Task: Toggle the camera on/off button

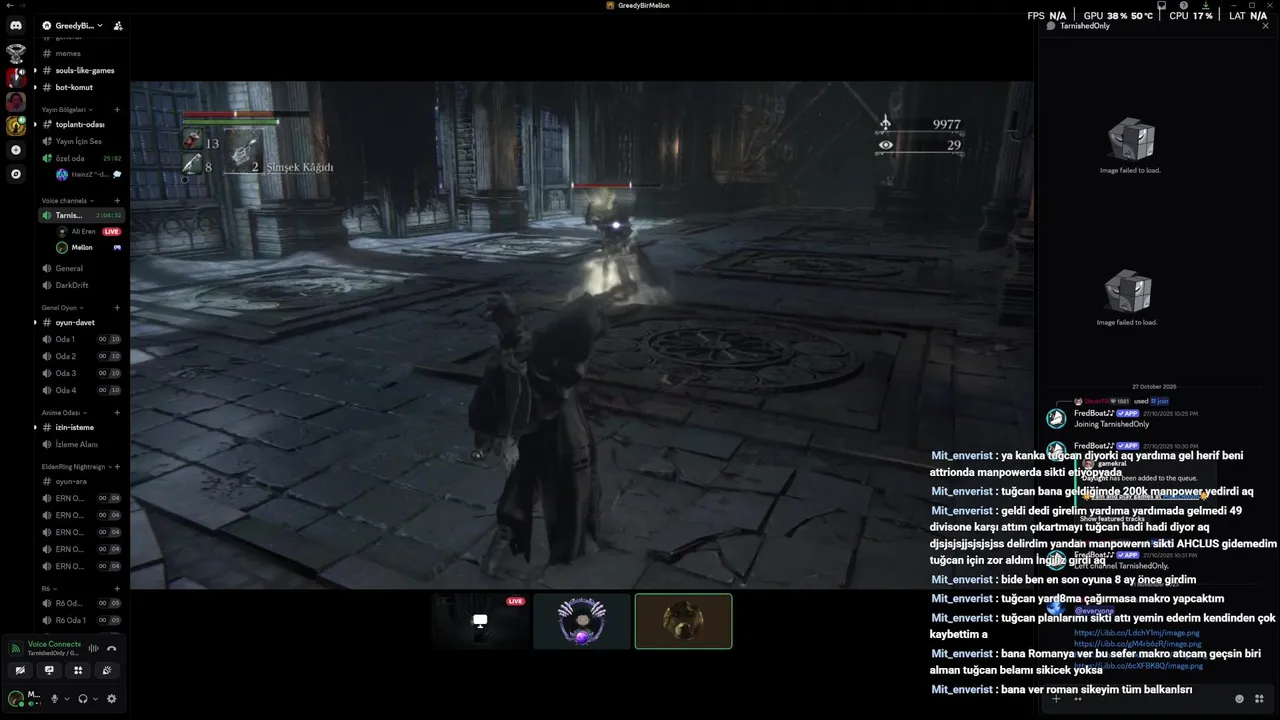Action: pos(20,670)
